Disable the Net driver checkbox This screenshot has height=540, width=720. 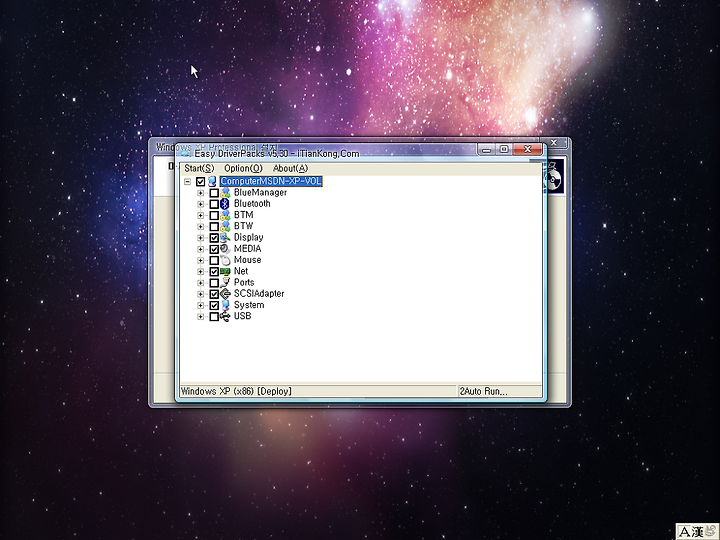coord(214,271)
